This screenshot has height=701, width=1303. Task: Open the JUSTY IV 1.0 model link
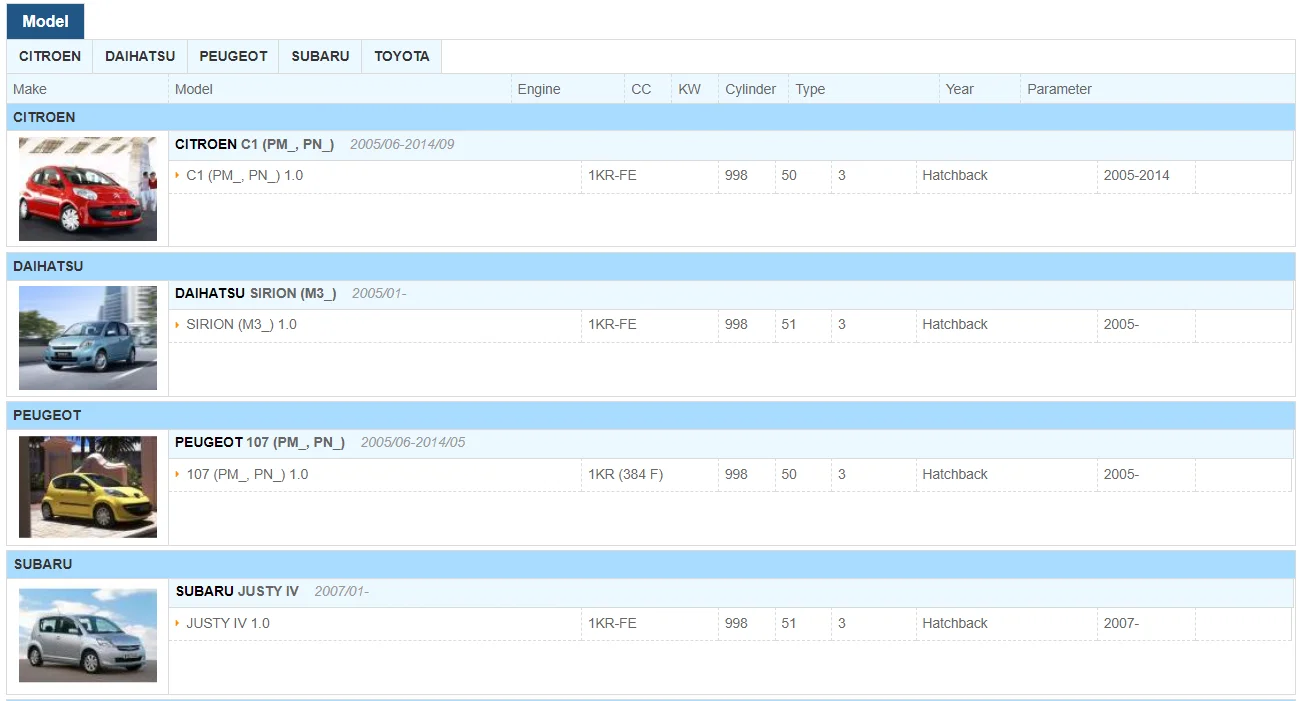[228, 623]
